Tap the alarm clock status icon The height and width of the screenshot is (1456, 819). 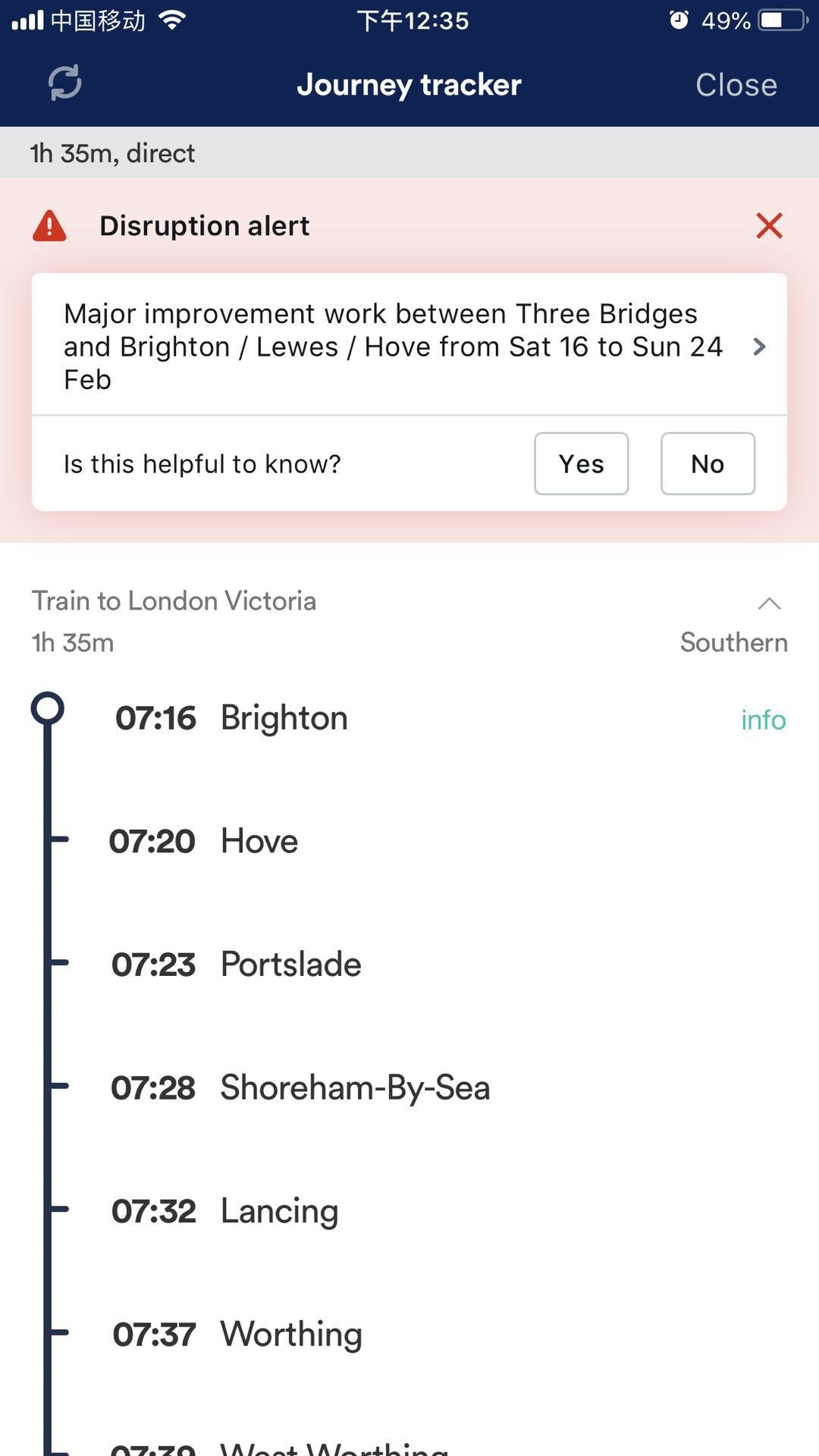679,20
